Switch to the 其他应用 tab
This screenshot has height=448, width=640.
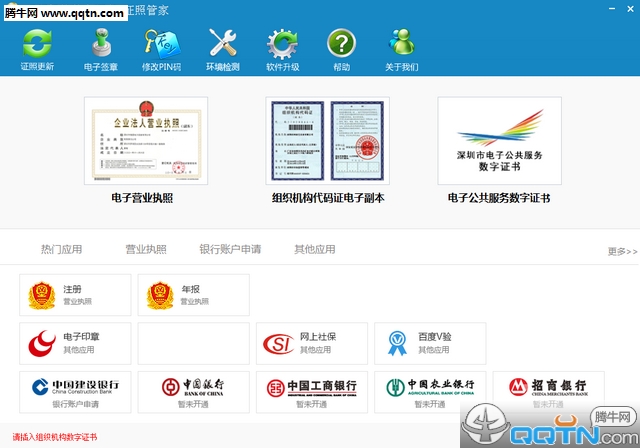click(x=315, y=249)
